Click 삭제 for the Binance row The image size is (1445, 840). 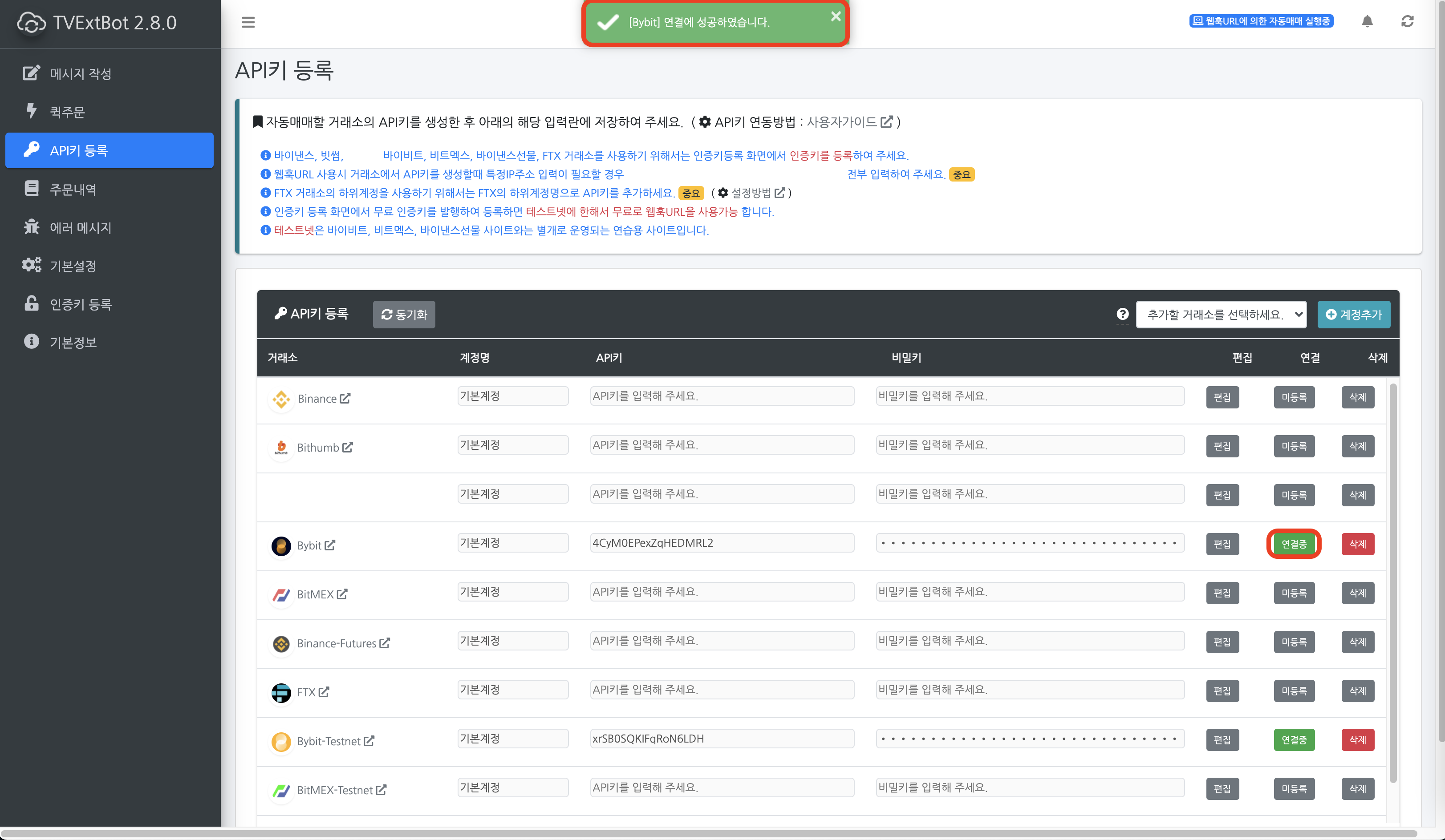1358,397
